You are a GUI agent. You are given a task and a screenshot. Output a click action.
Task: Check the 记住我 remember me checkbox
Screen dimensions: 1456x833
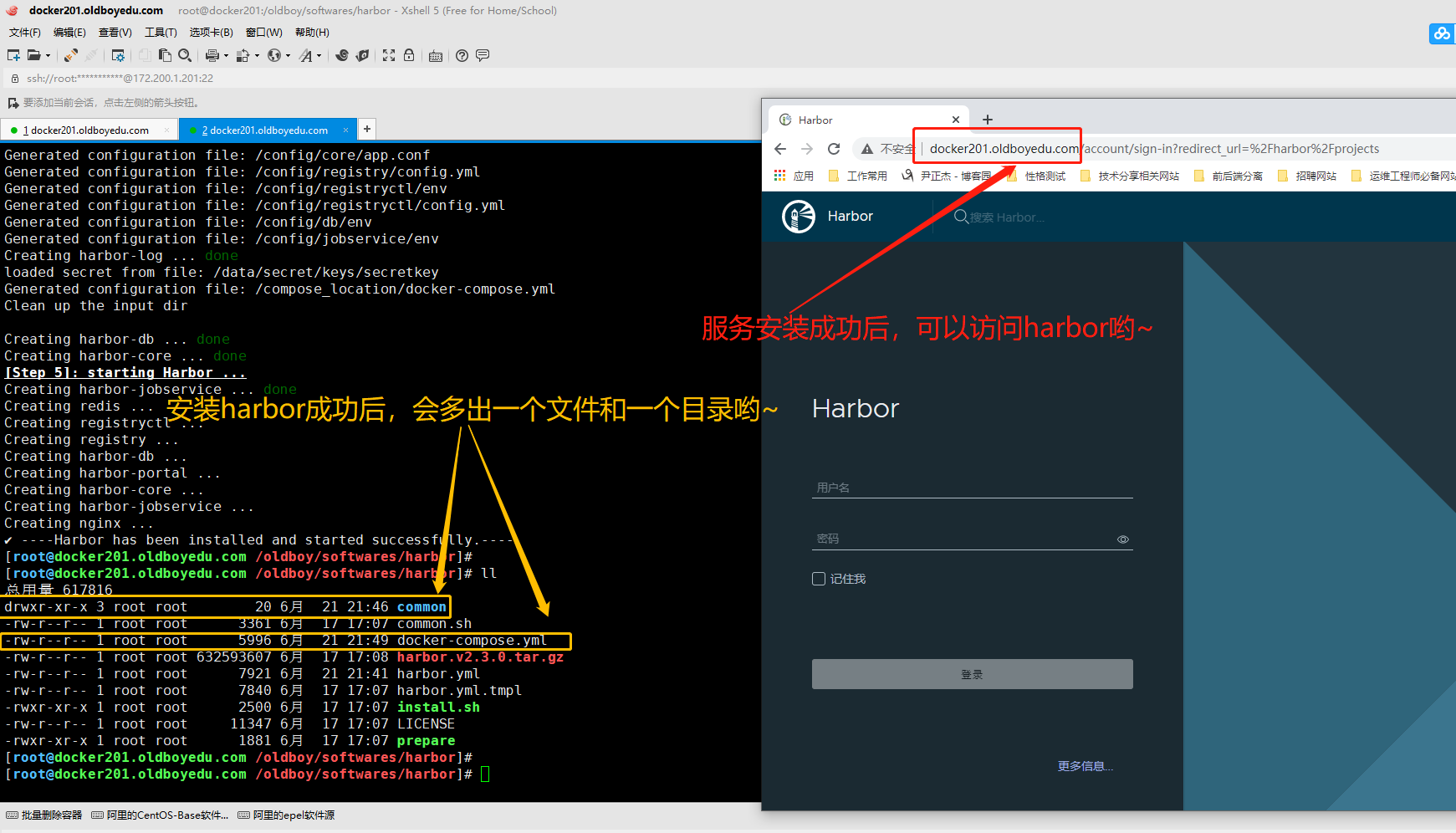(x=819, y=579)
